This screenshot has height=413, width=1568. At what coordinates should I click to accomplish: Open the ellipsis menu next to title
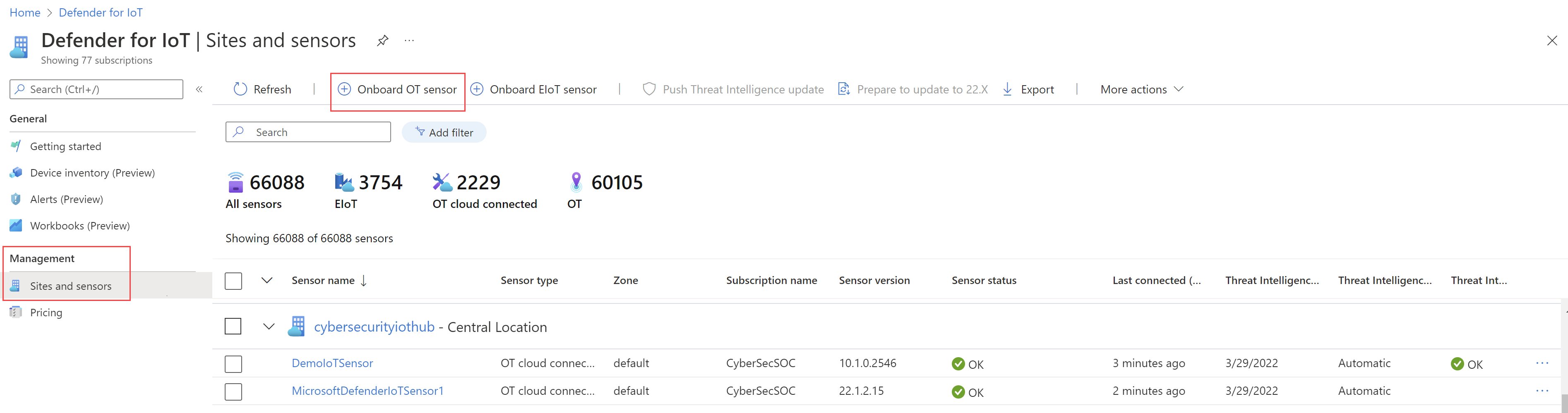tap(409, 41)
